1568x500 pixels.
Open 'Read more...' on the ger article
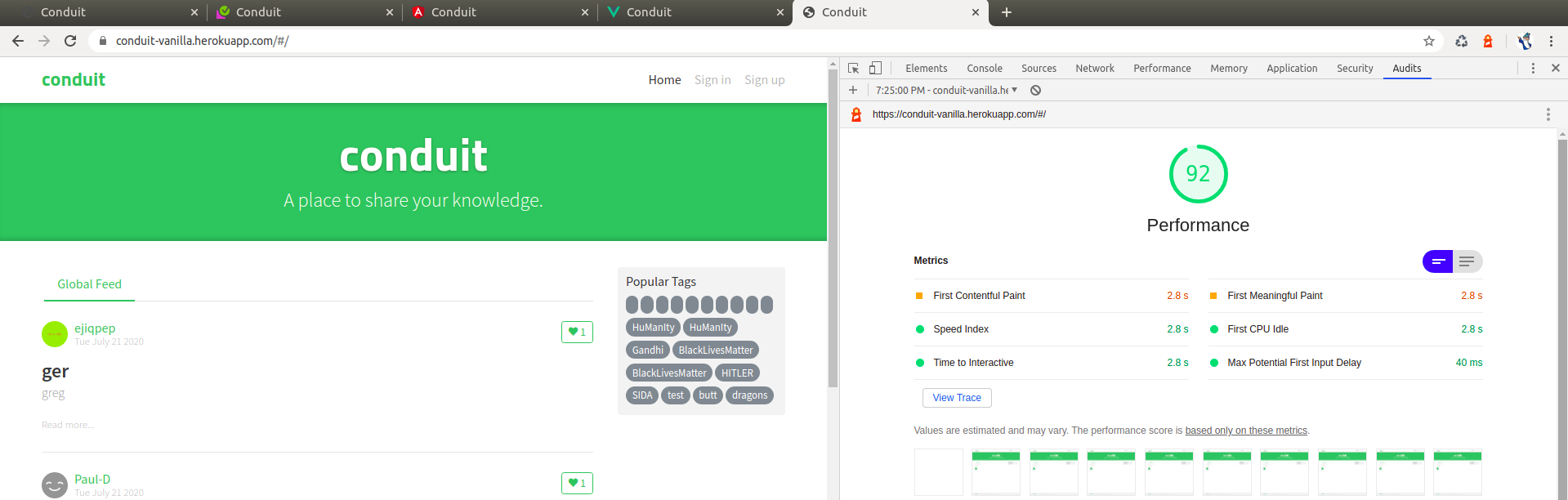click(x=68, y=425)
